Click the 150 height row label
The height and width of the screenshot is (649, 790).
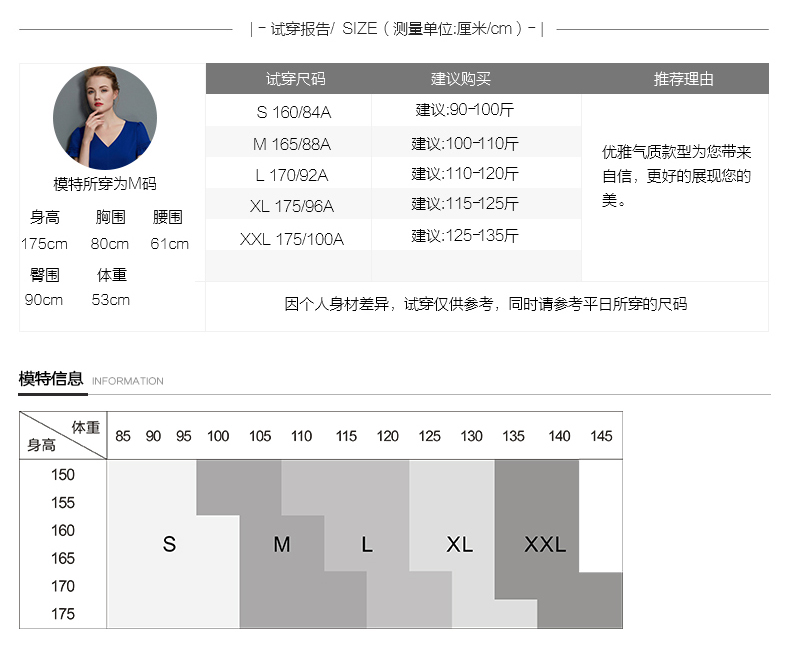pos(63,474)
